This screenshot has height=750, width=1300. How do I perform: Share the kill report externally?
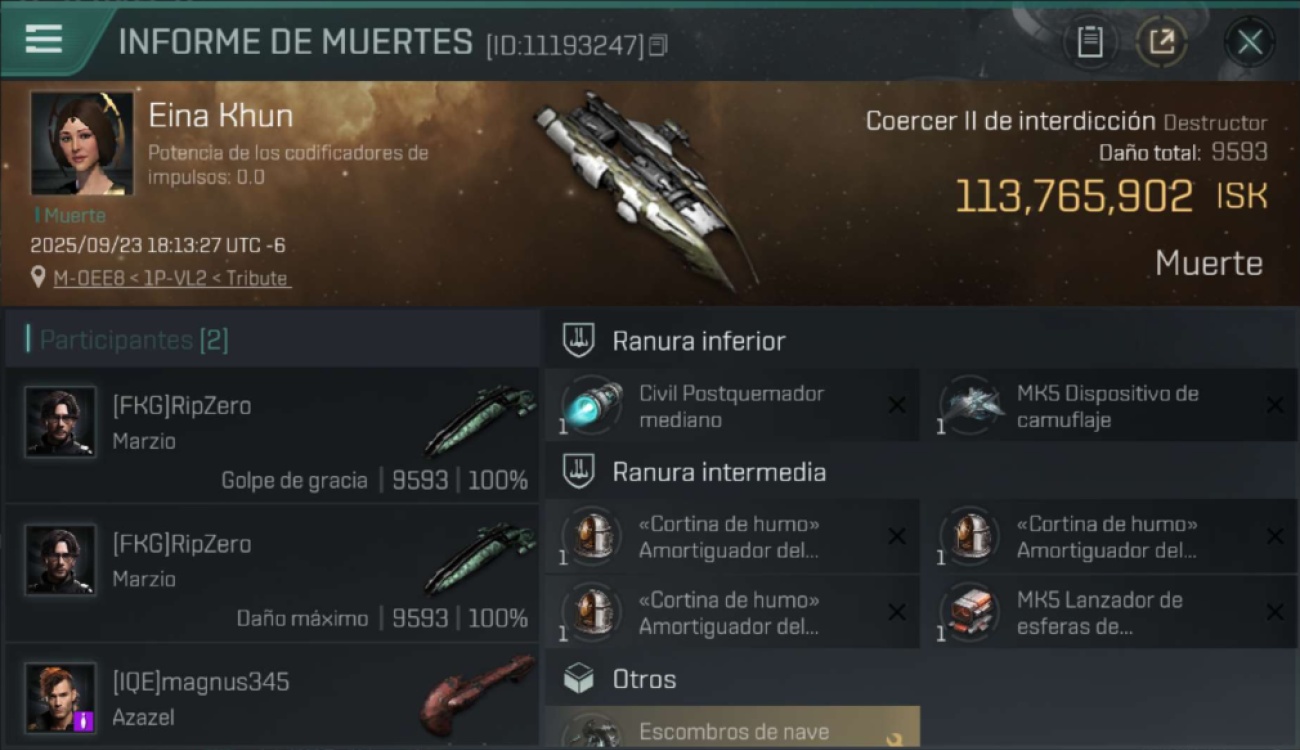click(1161, 42)
